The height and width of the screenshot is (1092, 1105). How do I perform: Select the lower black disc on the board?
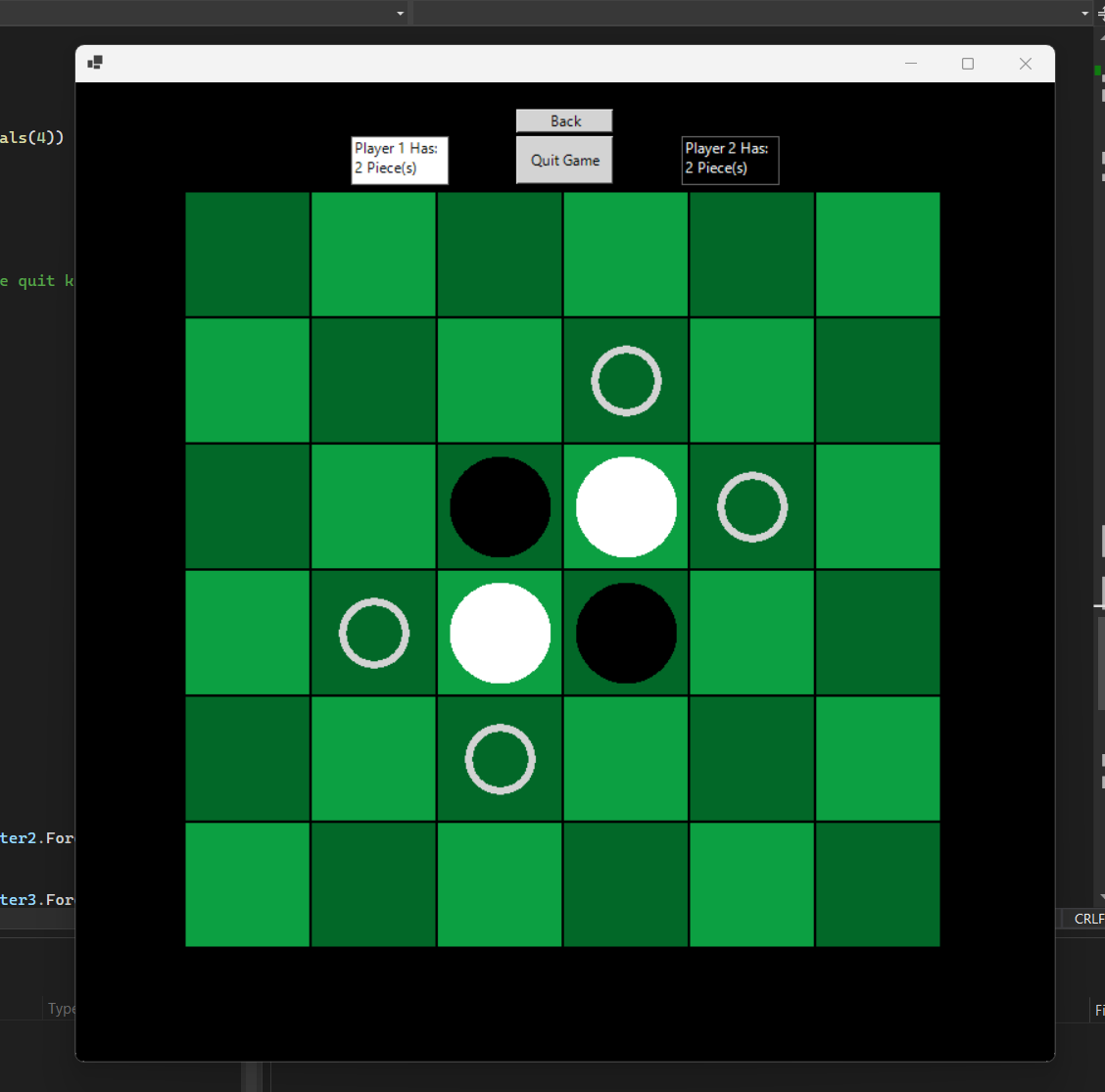[626, 633]
